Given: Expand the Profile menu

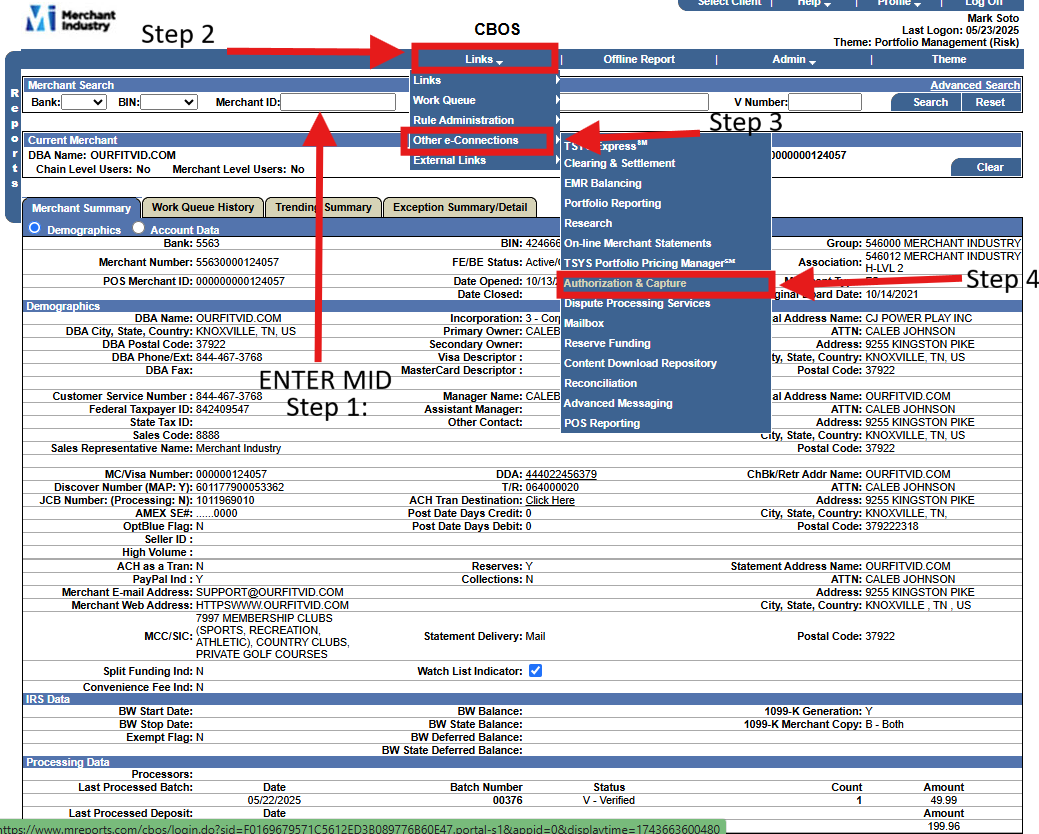Looking at the screenshot, I should [899, 3].
